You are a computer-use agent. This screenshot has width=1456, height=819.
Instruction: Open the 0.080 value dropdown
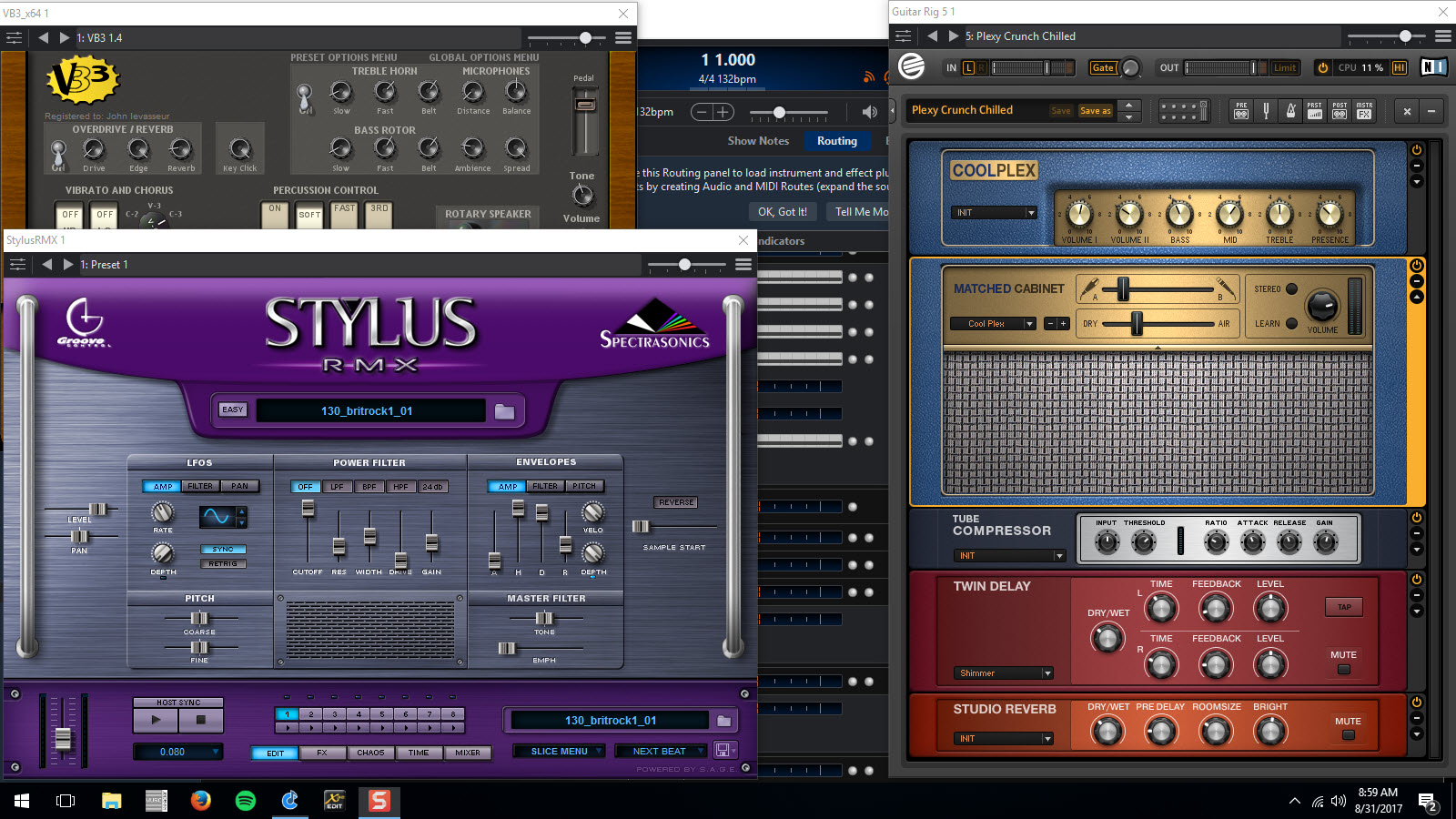click(178, 753)
